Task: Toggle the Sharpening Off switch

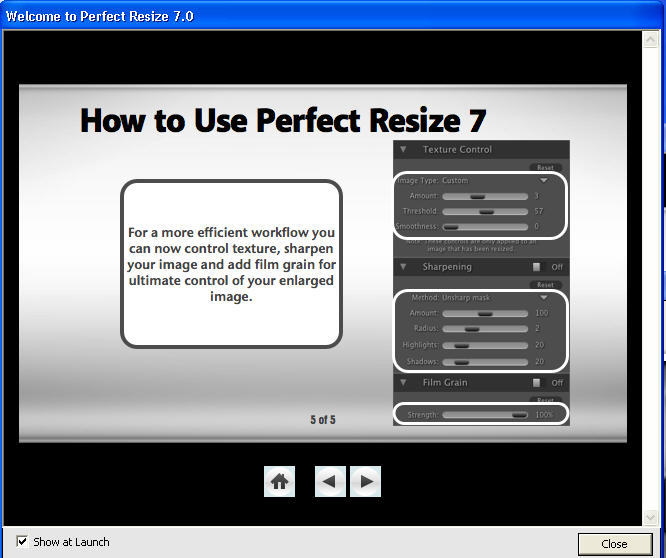Action: click(x=537, y=267)
